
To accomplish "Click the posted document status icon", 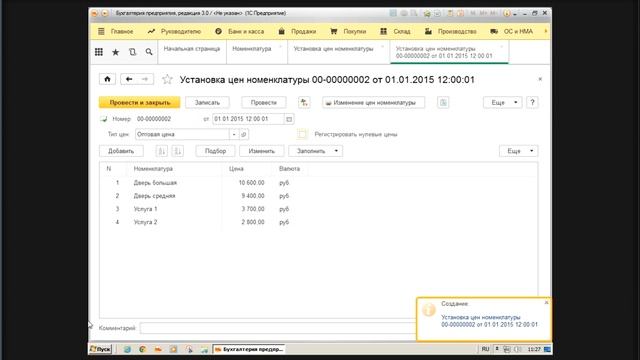I will (x=104, y=119).
